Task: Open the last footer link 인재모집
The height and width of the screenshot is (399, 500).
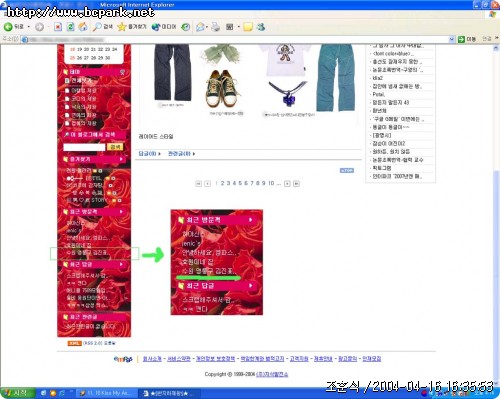Action: 372,359
